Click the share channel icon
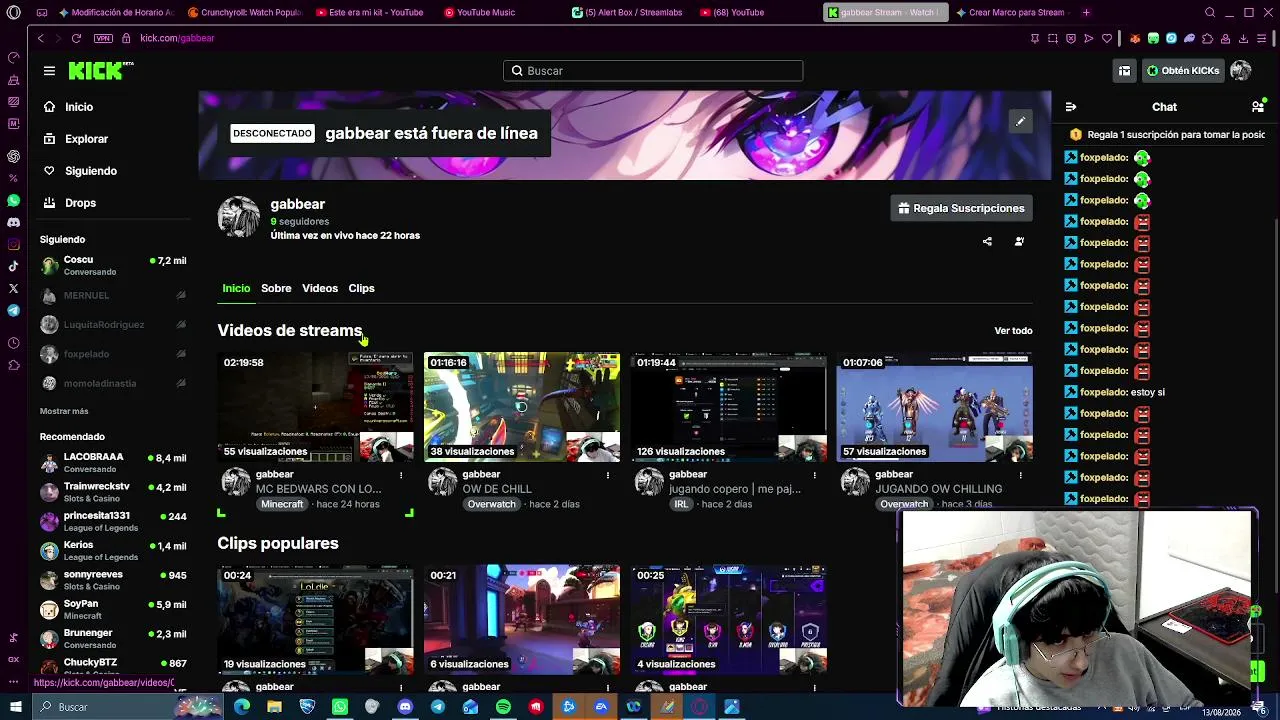The image size is (1280, 720). (987, 241)
